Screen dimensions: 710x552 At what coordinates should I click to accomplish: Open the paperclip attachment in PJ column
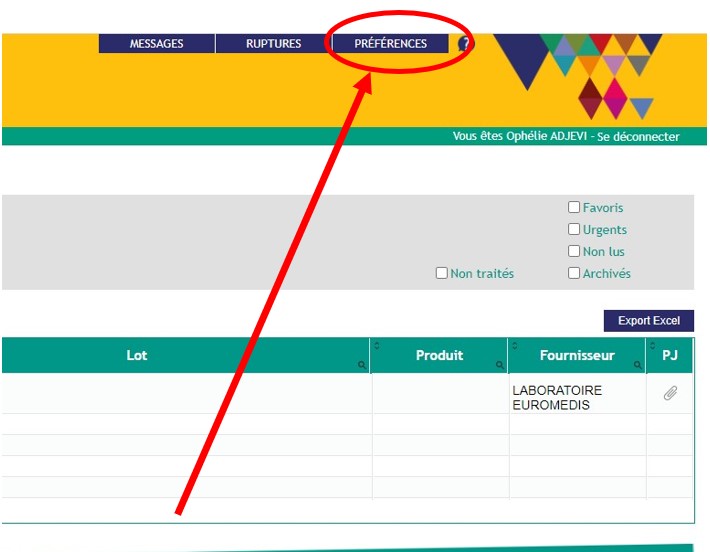pos(670,394)
